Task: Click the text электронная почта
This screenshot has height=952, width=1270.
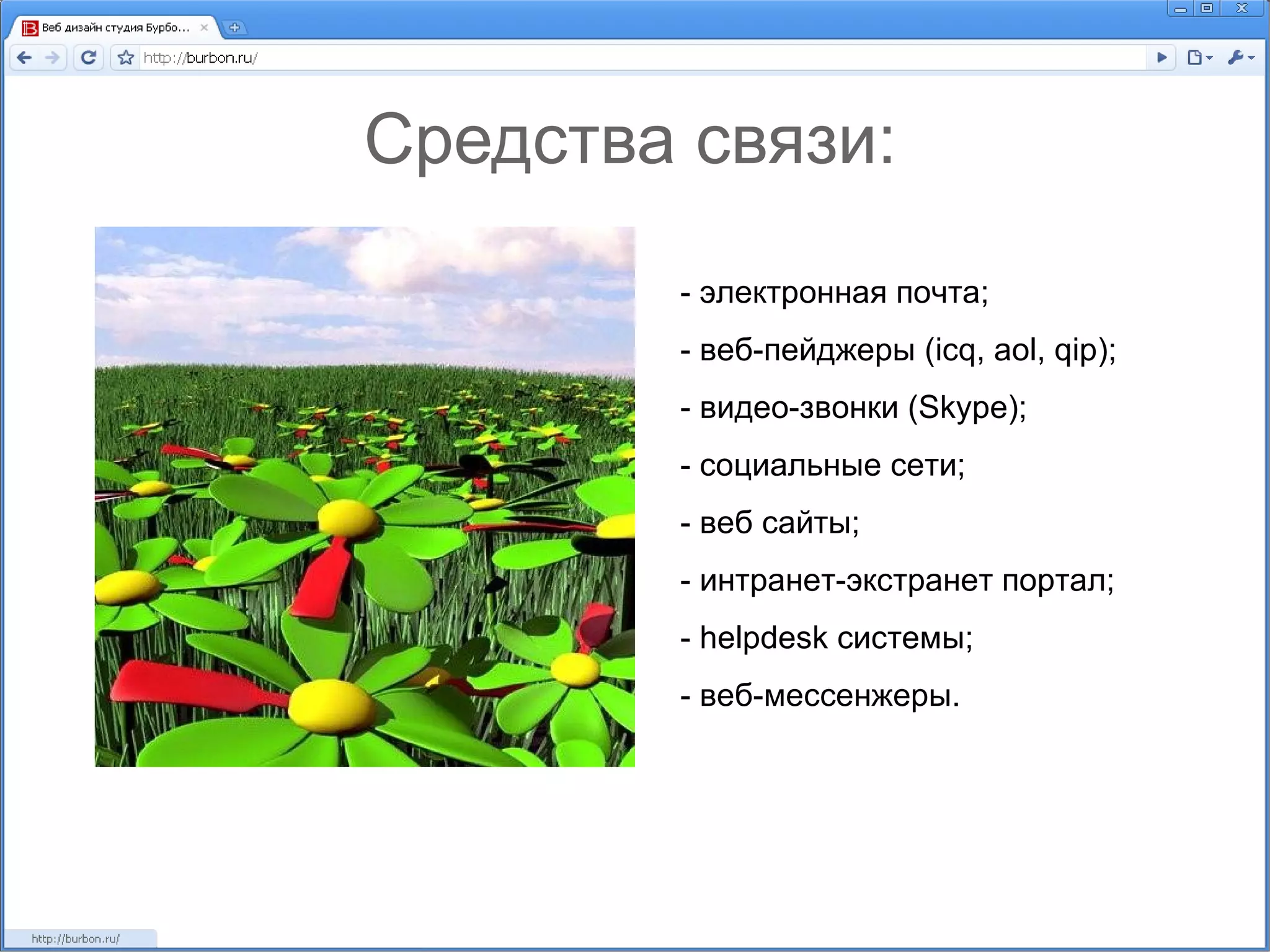Action: tap(843, 292)
